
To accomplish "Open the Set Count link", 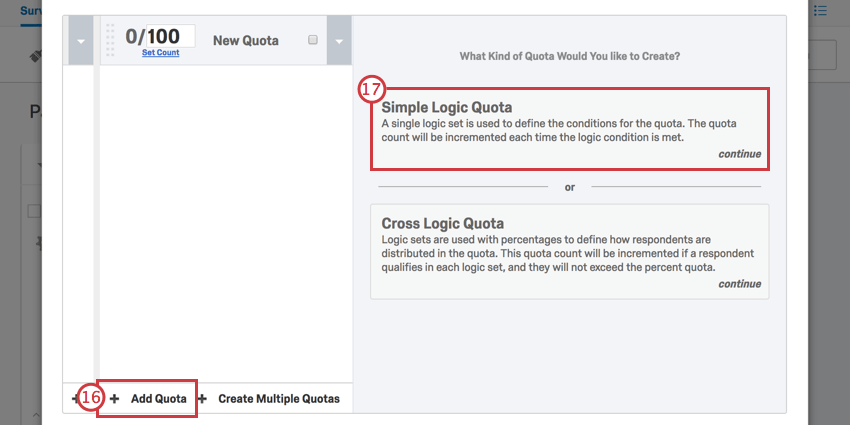I will [x=160, y=53].
